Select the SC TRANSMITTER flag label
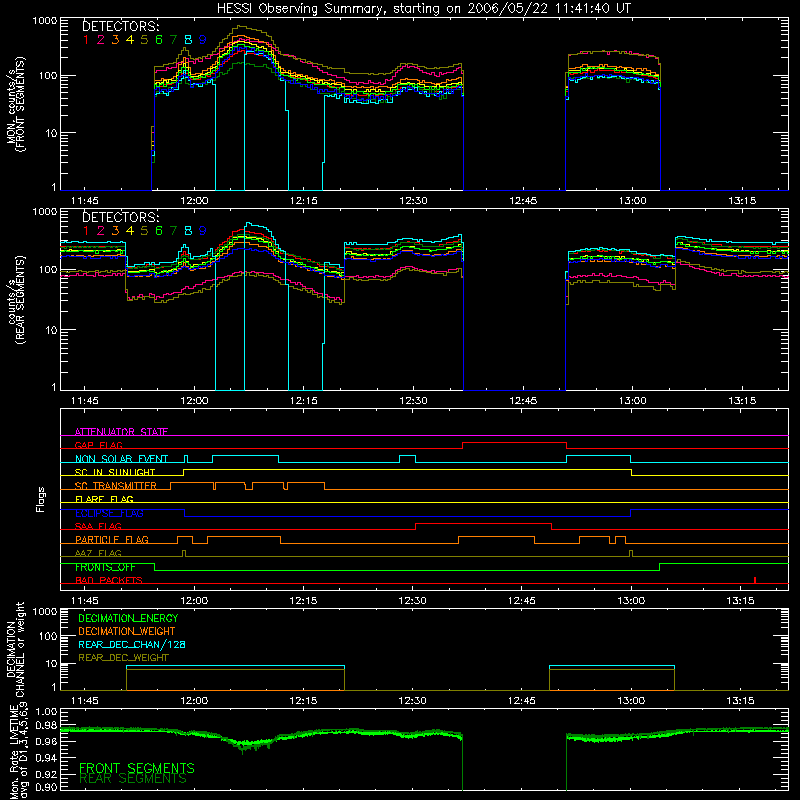The height and width of the screenshot is (800, 800). point(116,486)
